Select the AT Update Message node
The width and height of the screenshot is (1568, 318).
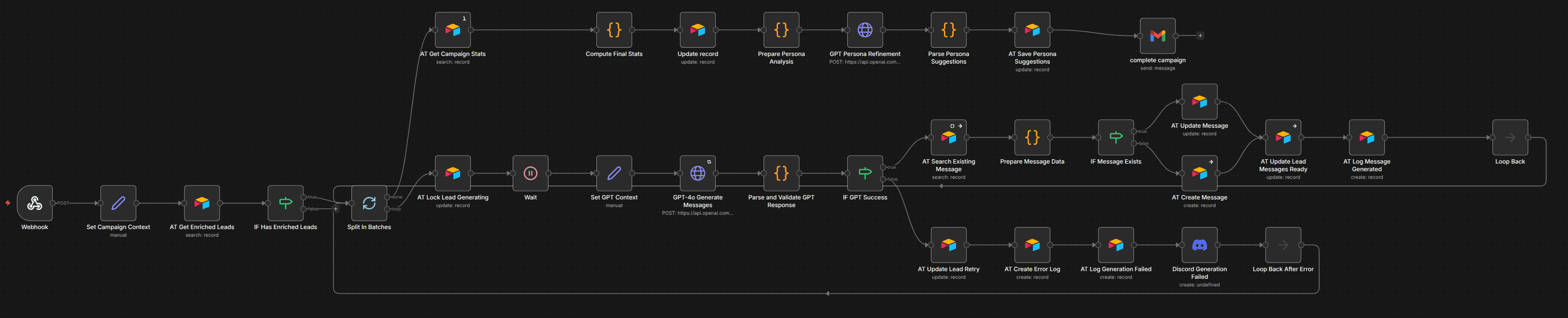point(1200,102)
